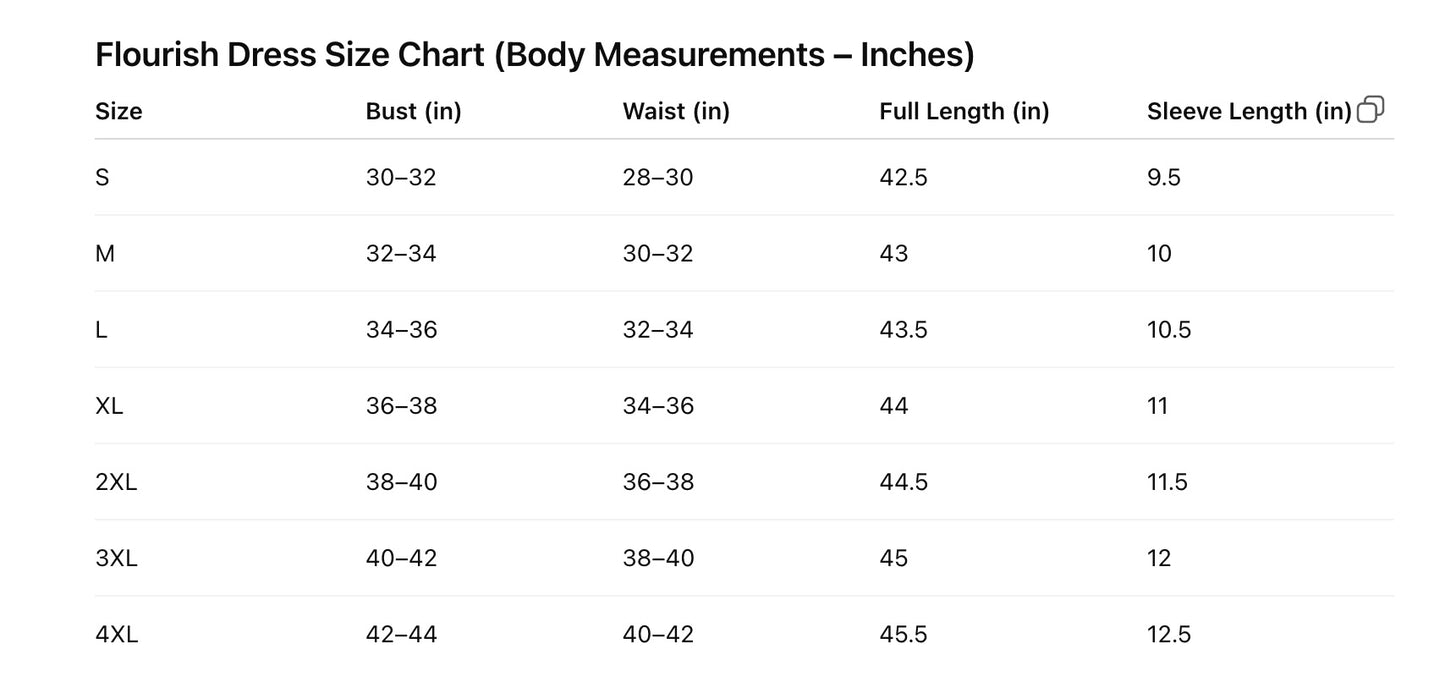Screen dimensions: 1445x688
Task: Click full length value 44.5
Action: pos(903,482)
